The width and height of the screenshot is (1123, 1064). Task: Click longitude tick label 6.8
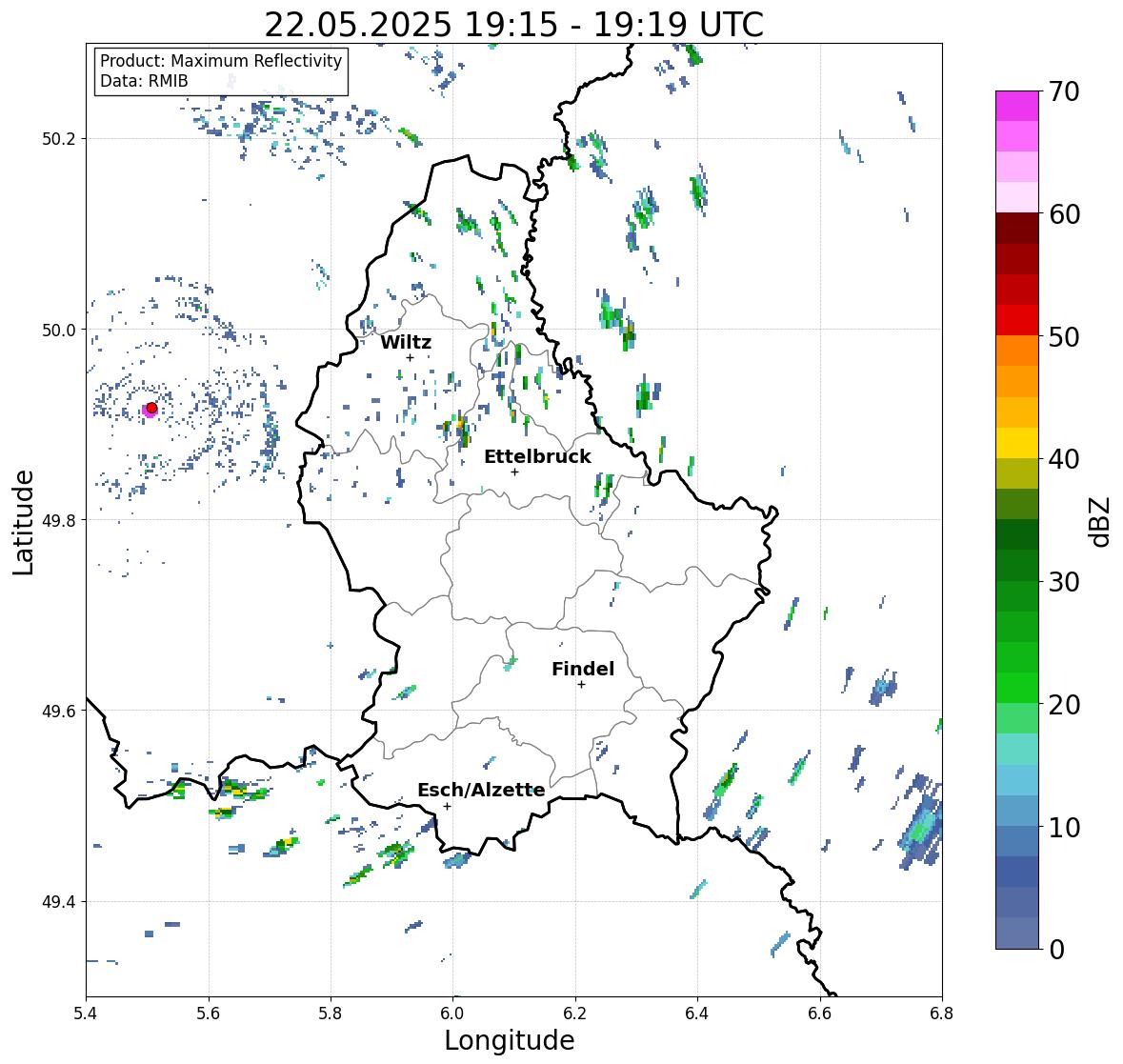(942, 1014)
